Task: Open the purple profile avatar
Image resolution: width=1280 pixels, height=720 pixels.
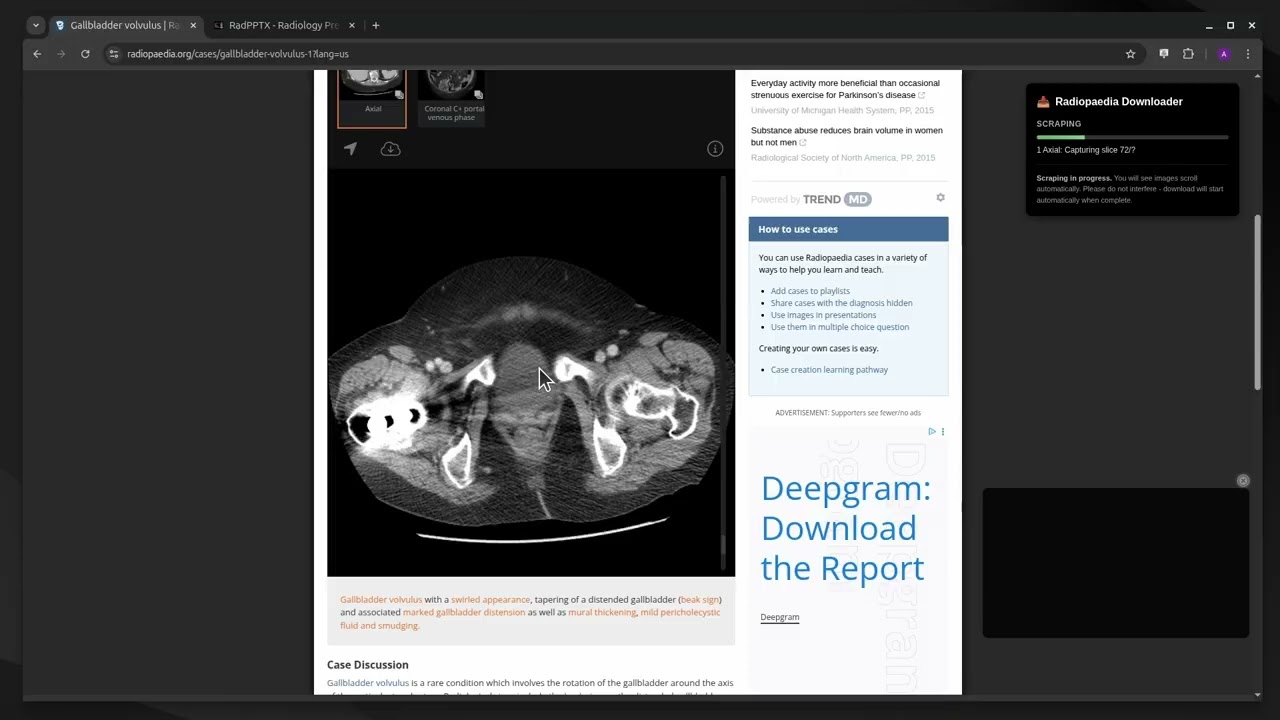Action: [1223, 54]
